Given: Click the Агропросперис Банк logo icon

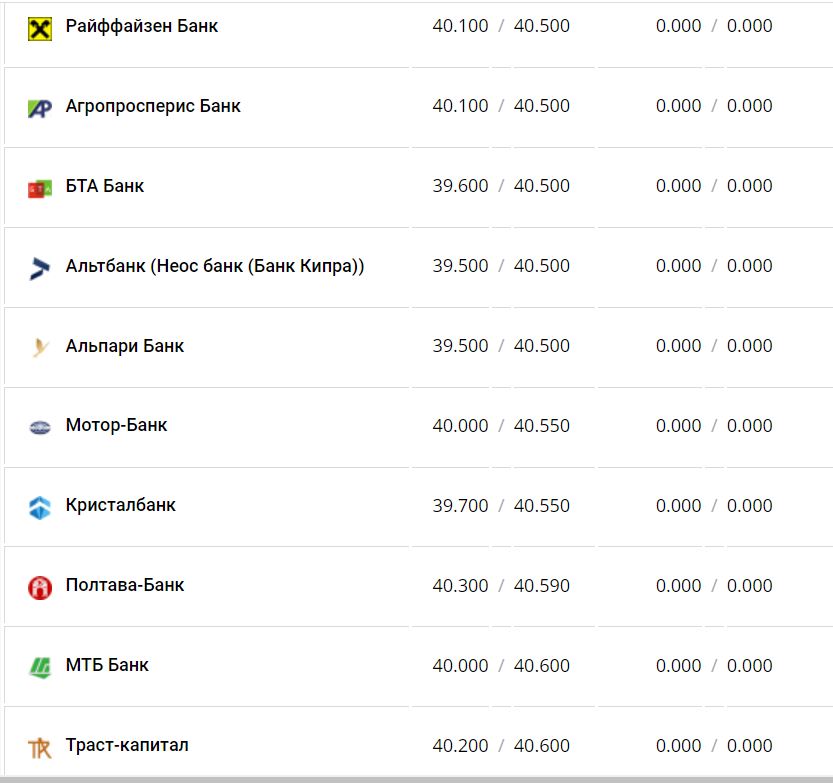Looking at the screenshot, I should pyautogui.click(x=39, y=108).
